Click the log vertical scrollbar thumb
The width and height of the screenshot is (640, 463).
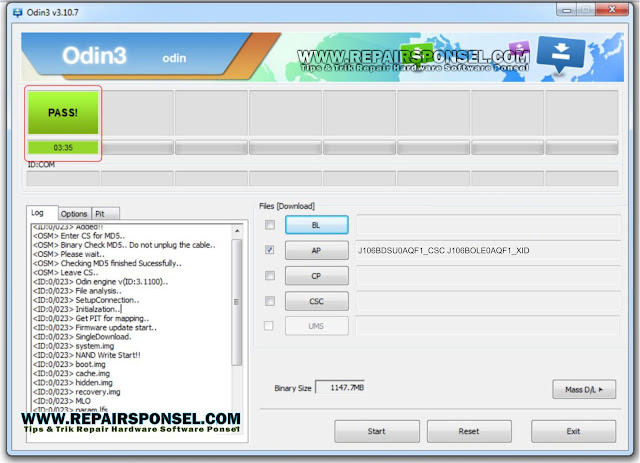pos(237,302)
